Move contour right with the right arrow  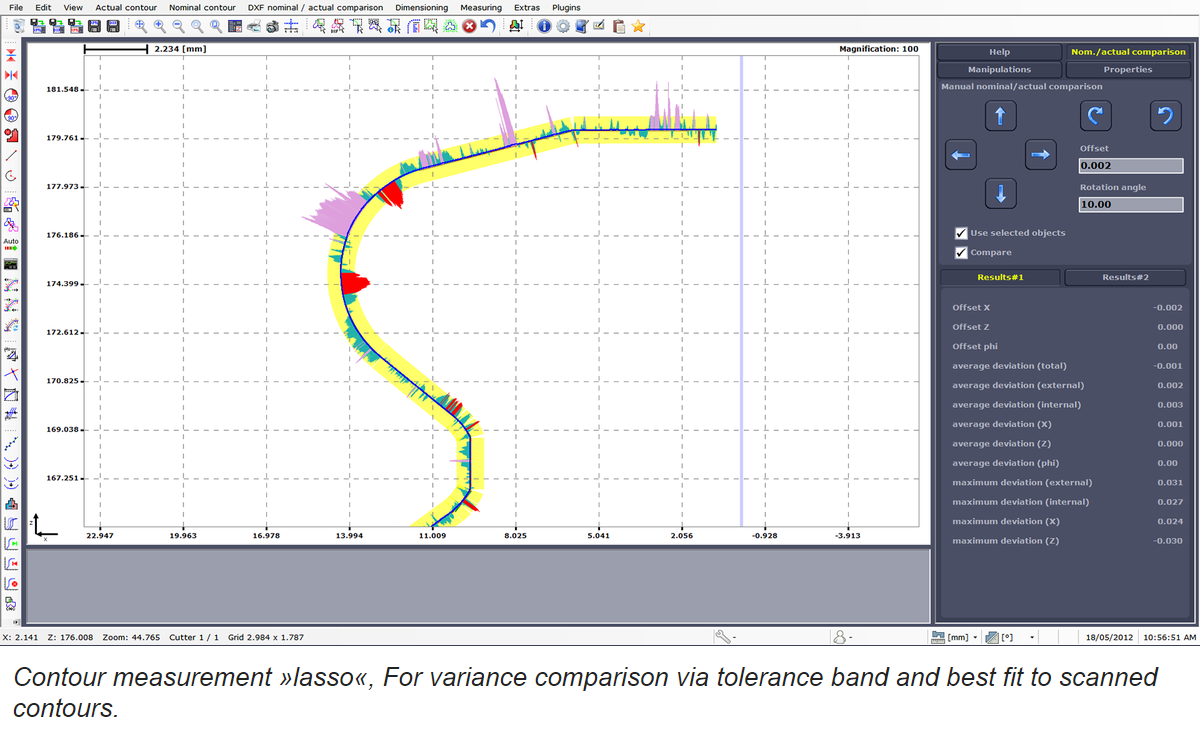[1040, 155]
